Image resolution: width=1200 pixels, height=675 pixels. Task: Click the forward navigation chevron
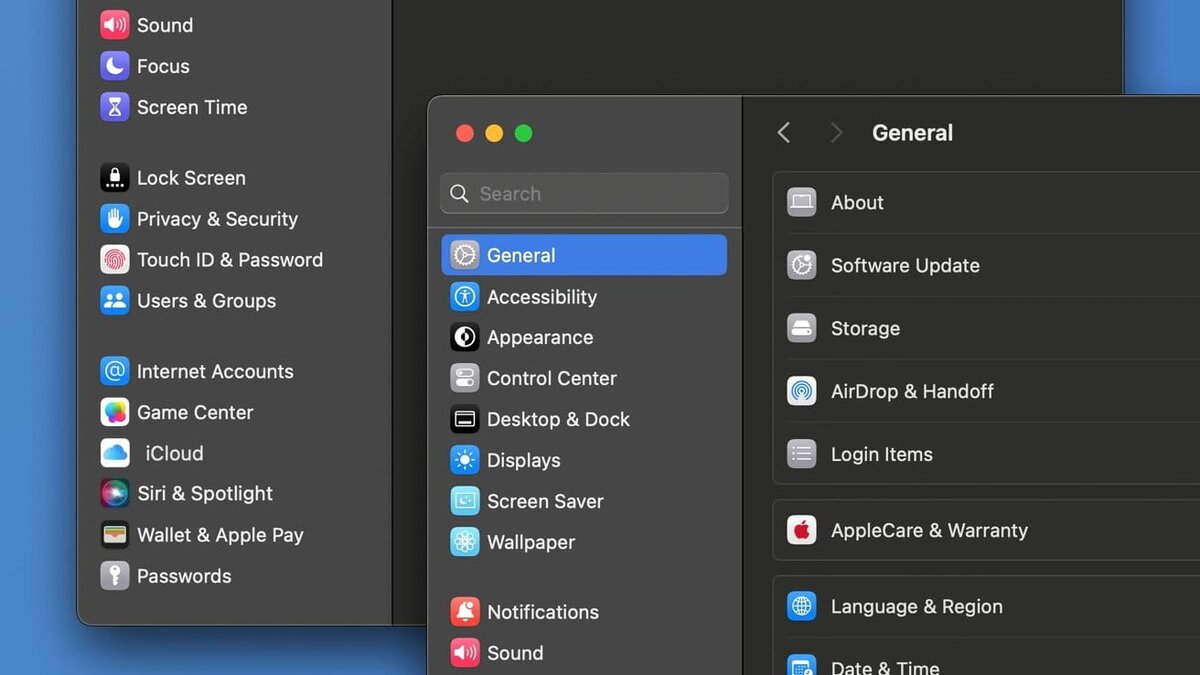point(836,132)
